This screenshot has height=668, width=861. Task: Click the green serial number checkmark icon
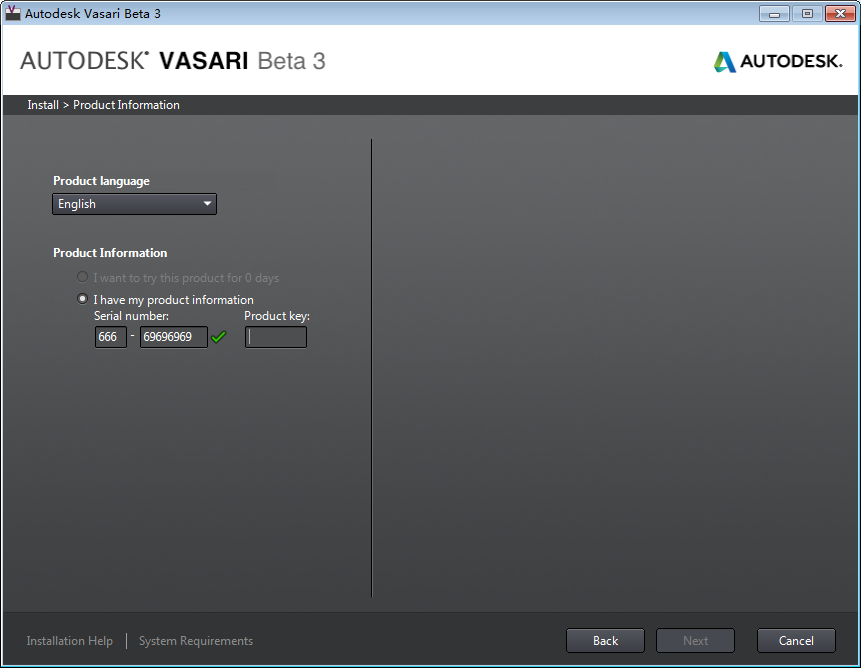(x=219, y=337)
